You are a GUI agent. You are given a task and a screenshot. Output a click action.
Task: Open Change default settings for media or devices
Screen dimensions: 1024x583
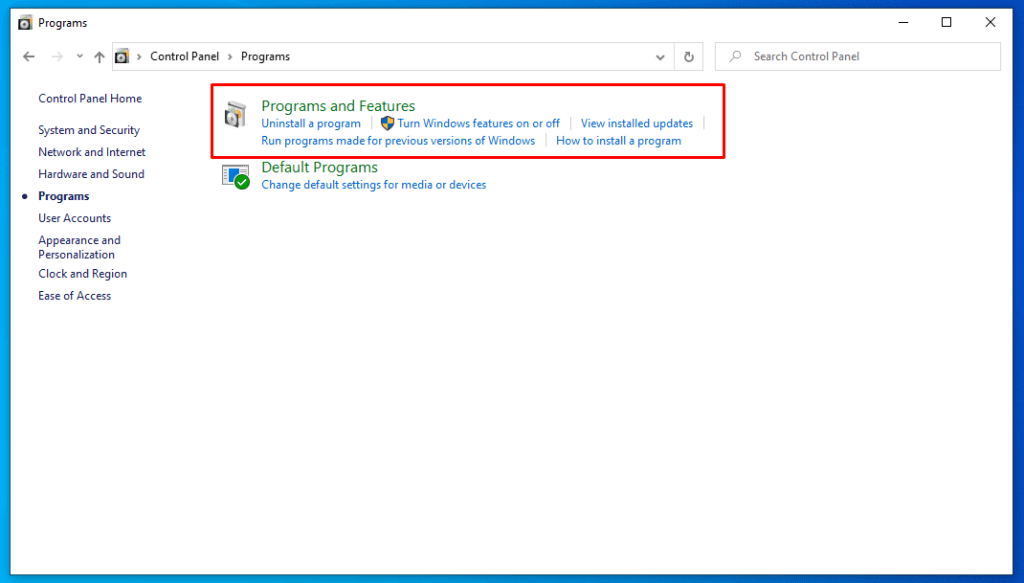coord(374,185)
